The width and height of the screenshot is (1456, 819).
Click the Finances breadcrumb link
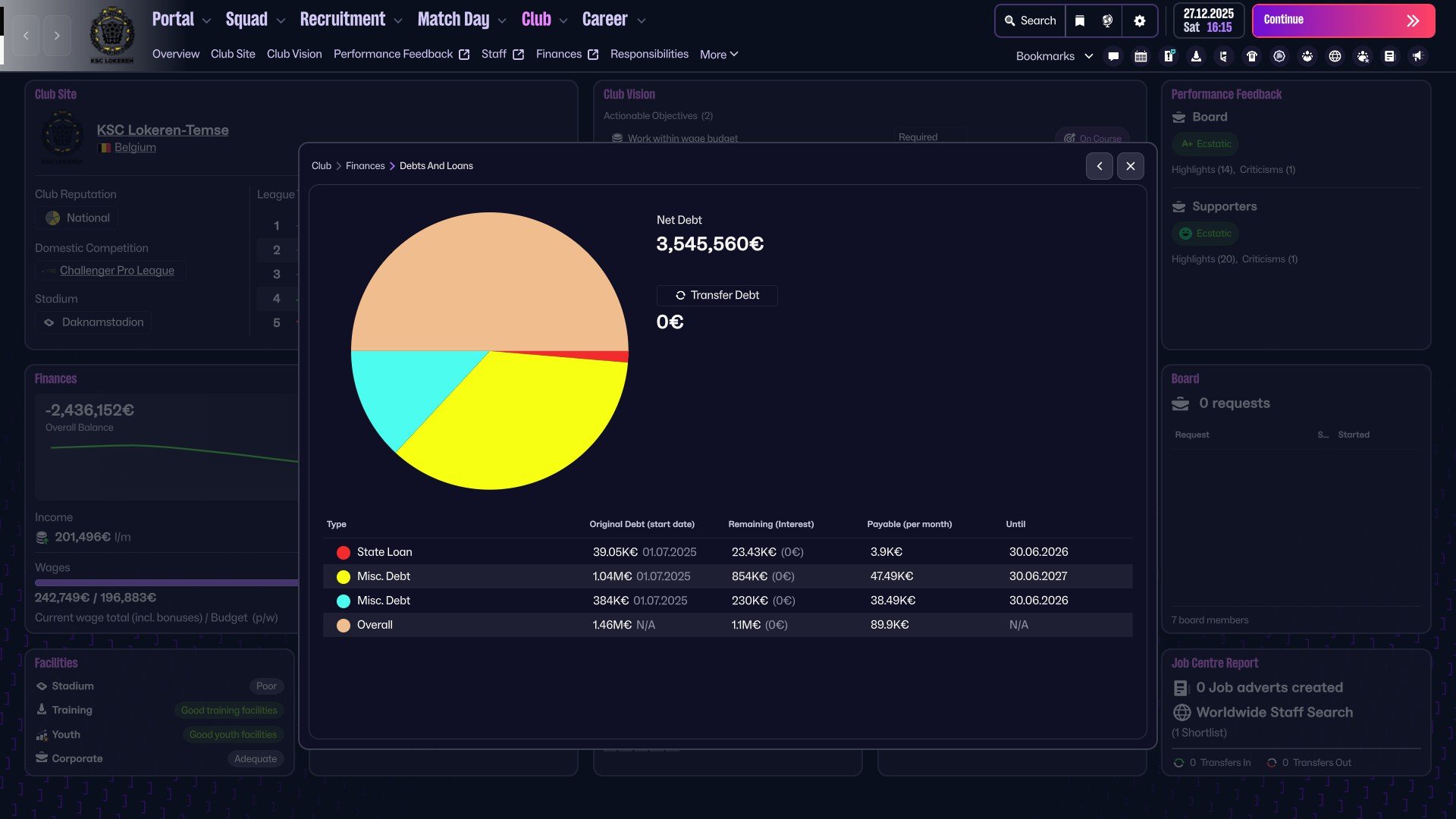365,166
